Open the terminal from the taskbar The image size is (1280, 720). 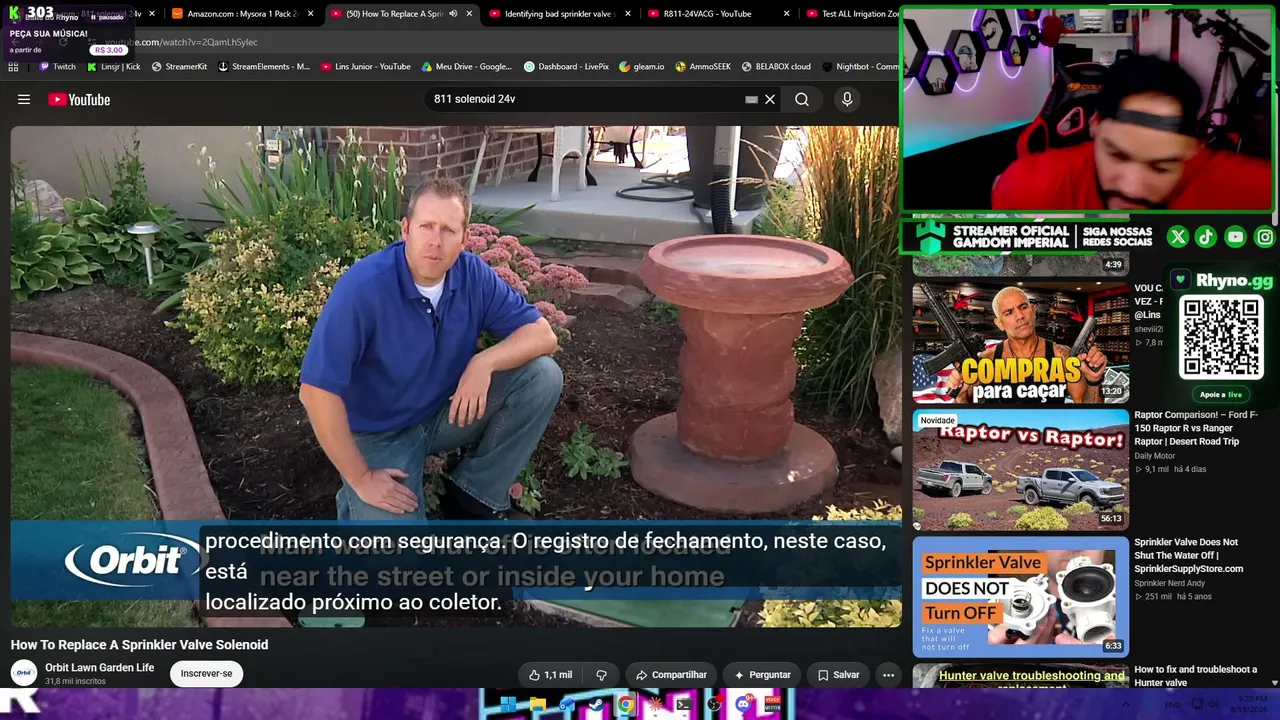683,705
